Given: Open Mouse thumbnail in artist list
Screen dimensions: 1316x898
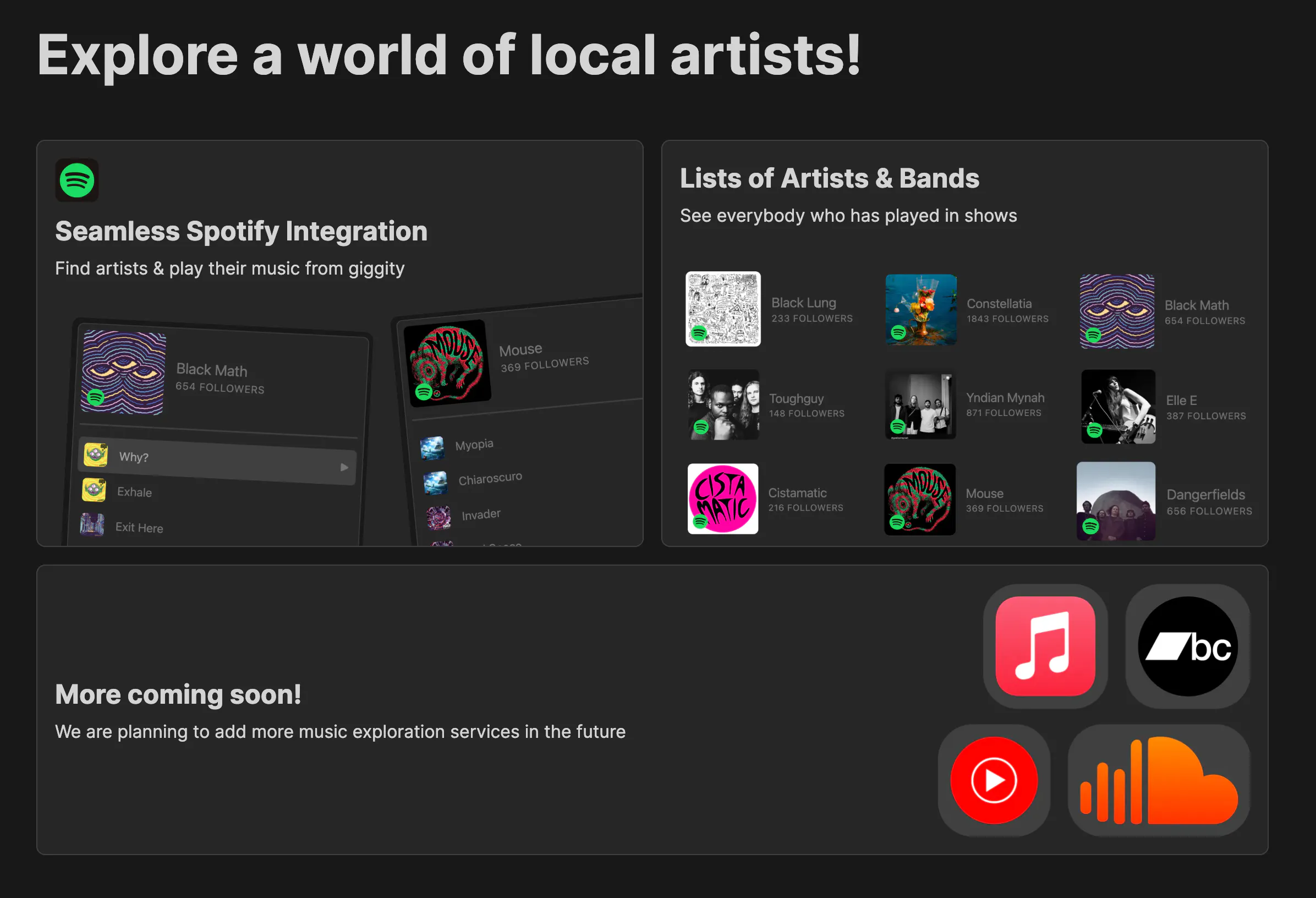Looking at the screenshot, I should (920, 500).
